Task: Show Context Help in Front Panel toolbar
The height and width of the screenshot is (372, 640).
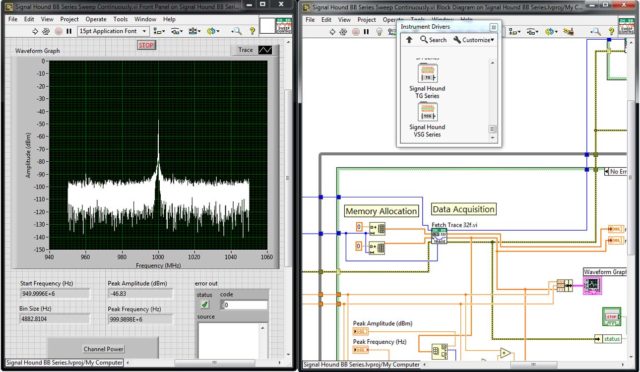Action: click(x=252, y=31)
